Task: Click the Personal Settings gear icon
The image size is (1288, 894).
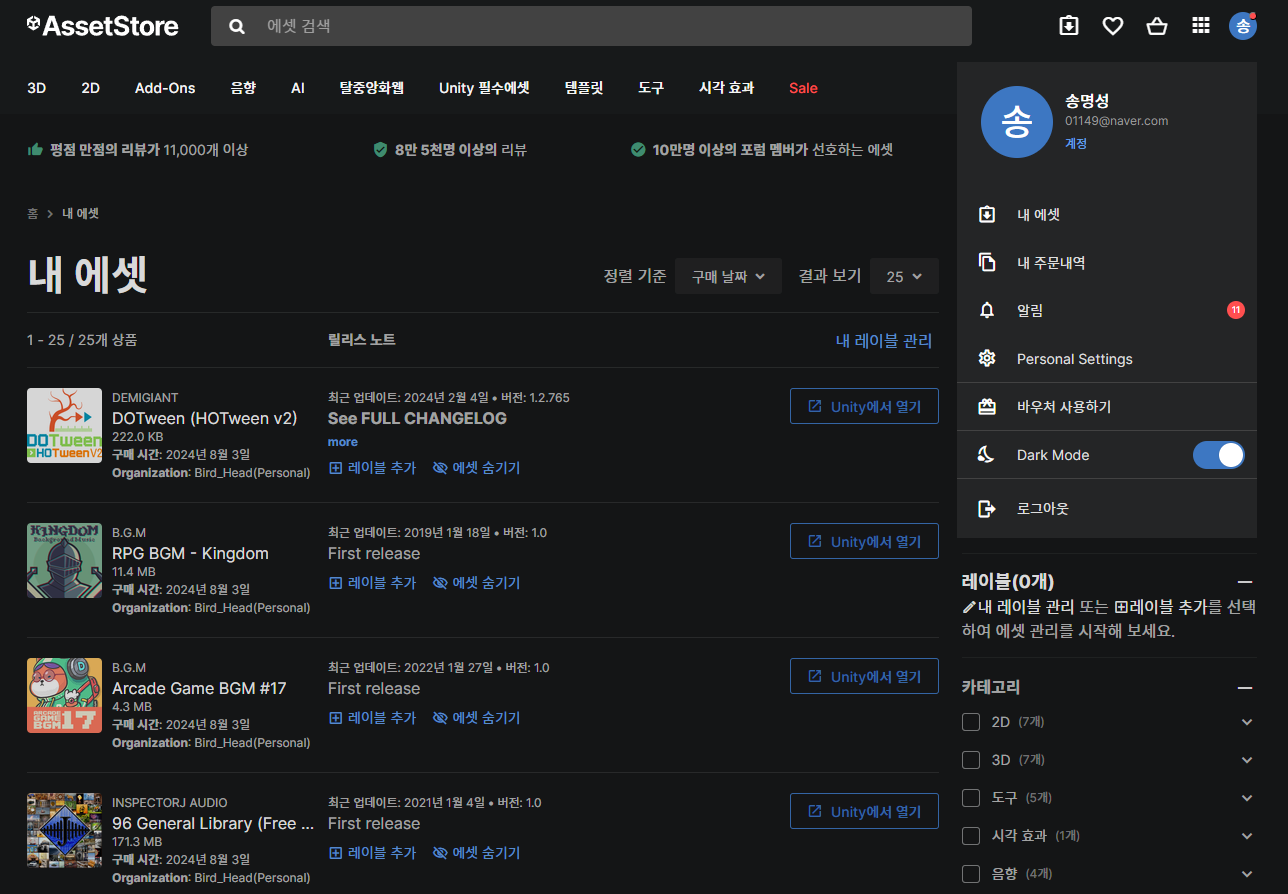Action: [x=987, y=358]
